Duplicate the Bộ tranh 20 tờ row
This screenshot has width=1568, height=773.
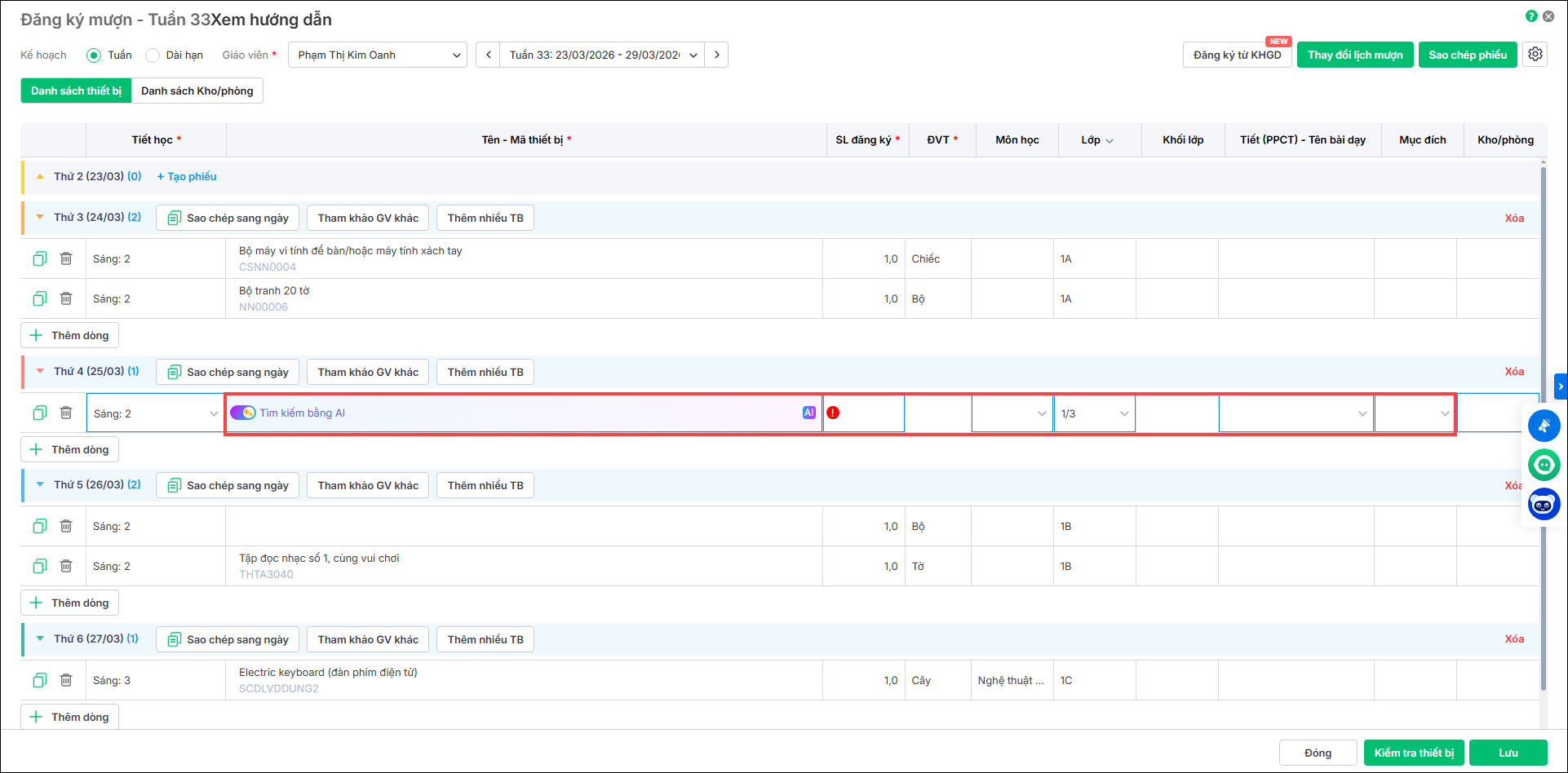coord(39,298)
